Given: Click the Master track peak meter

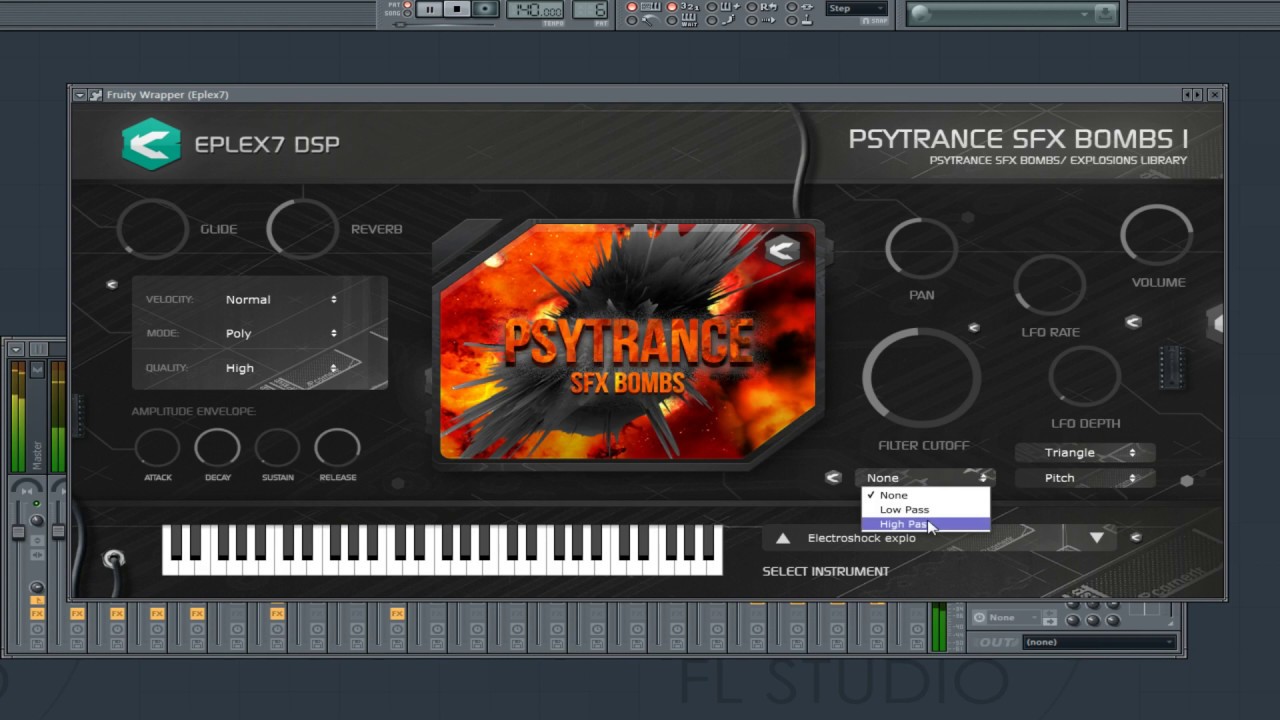Looking at the screenshot, I should coord(18,416).
